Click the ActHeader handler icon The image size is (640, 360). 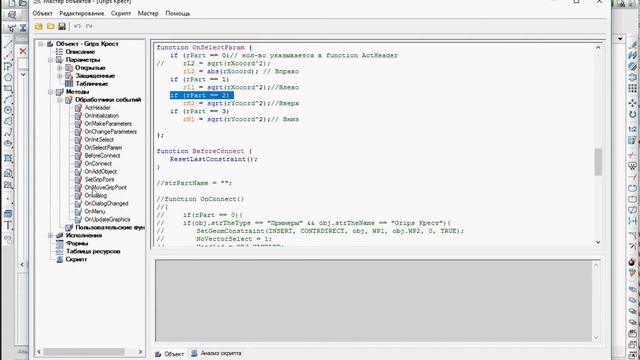pyautogui.click(x=78, y=108)
